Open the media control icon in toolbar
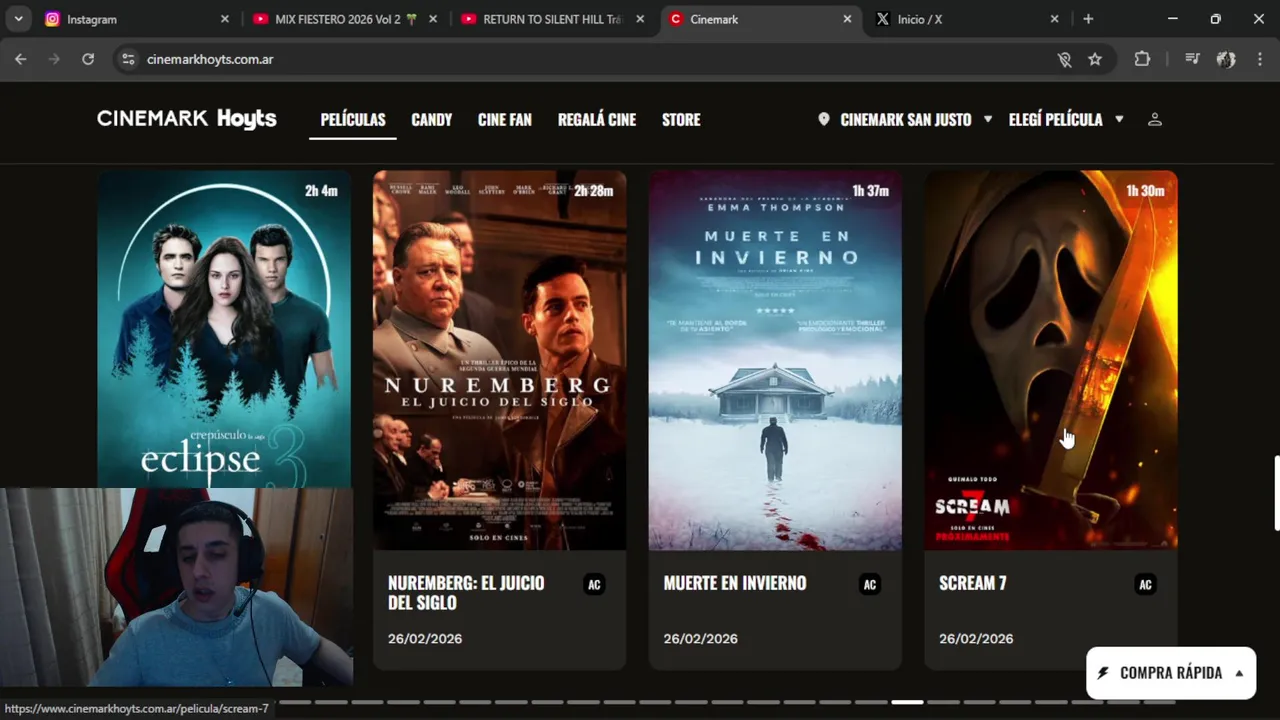Screen dimensions: 1280x720 1191,59
